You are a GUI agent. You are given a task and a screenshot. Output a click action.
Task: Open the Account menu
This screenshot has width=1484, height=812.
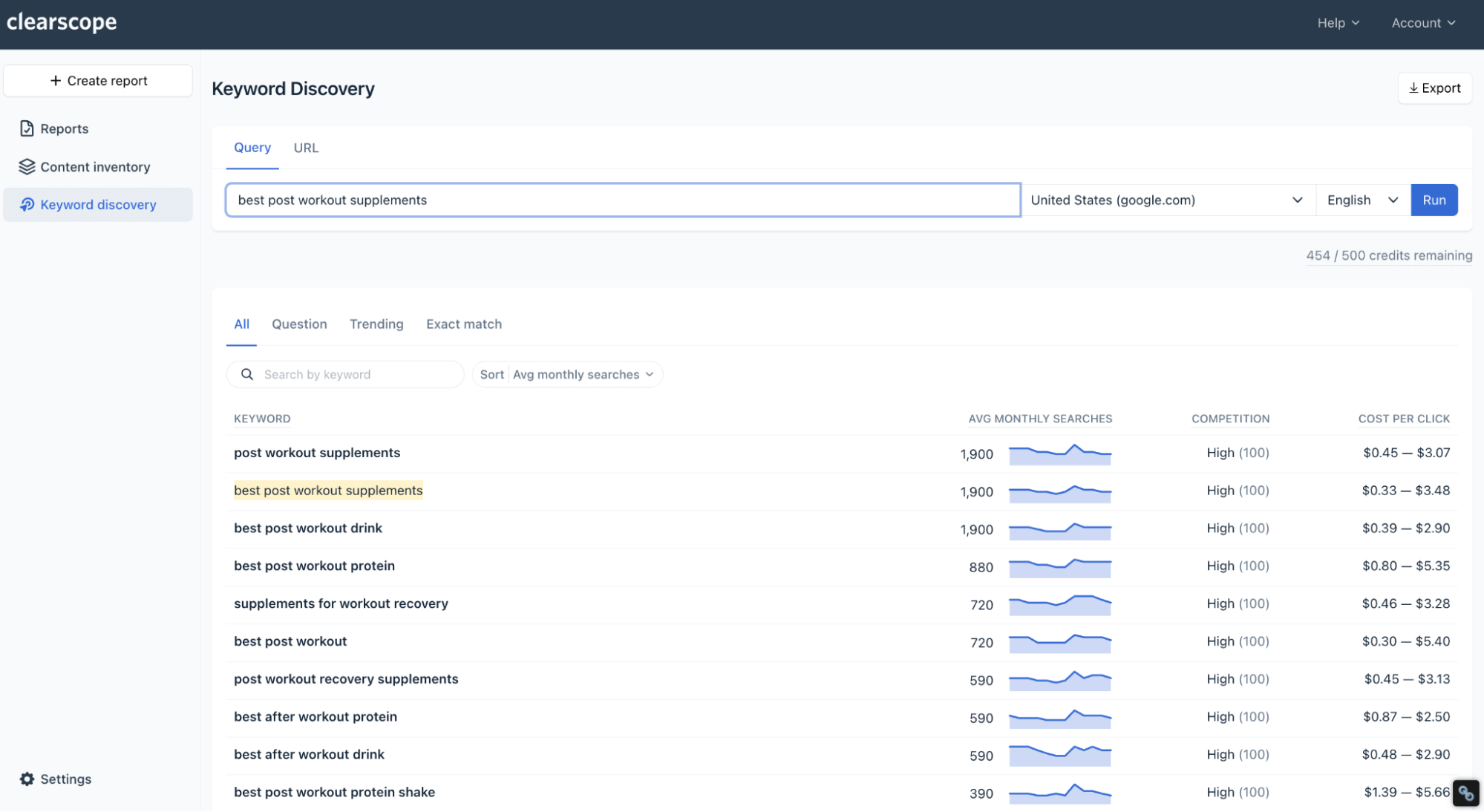coord(1422,23)
